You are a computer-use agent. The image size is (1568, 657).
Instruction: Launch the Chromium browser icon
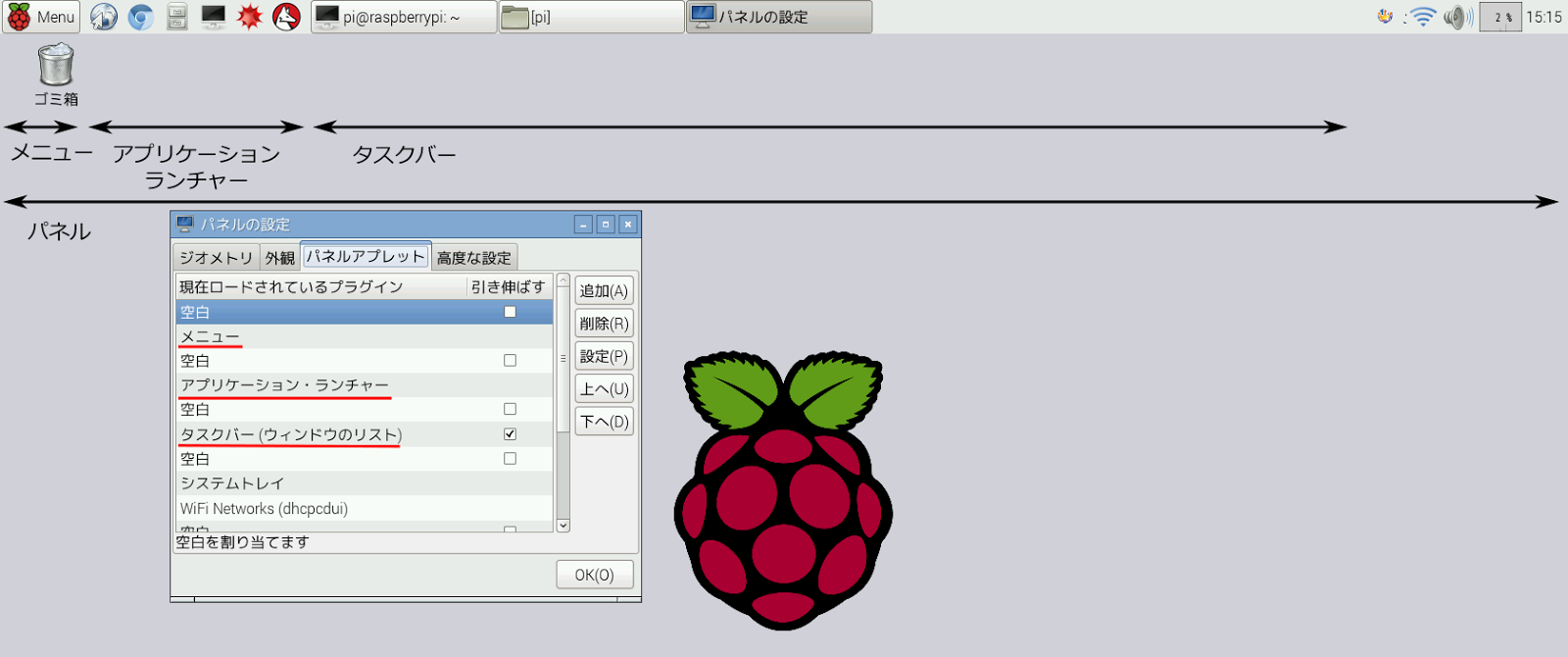pyautogui.click(x=141, y=17)
